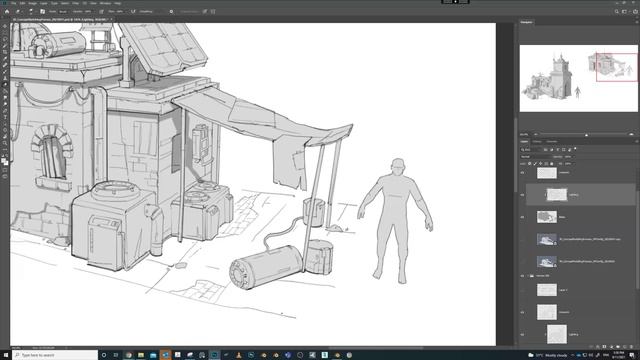Screen dimensions: 640x360
Task: Expand the layer group folder
Action: [528, 276]
